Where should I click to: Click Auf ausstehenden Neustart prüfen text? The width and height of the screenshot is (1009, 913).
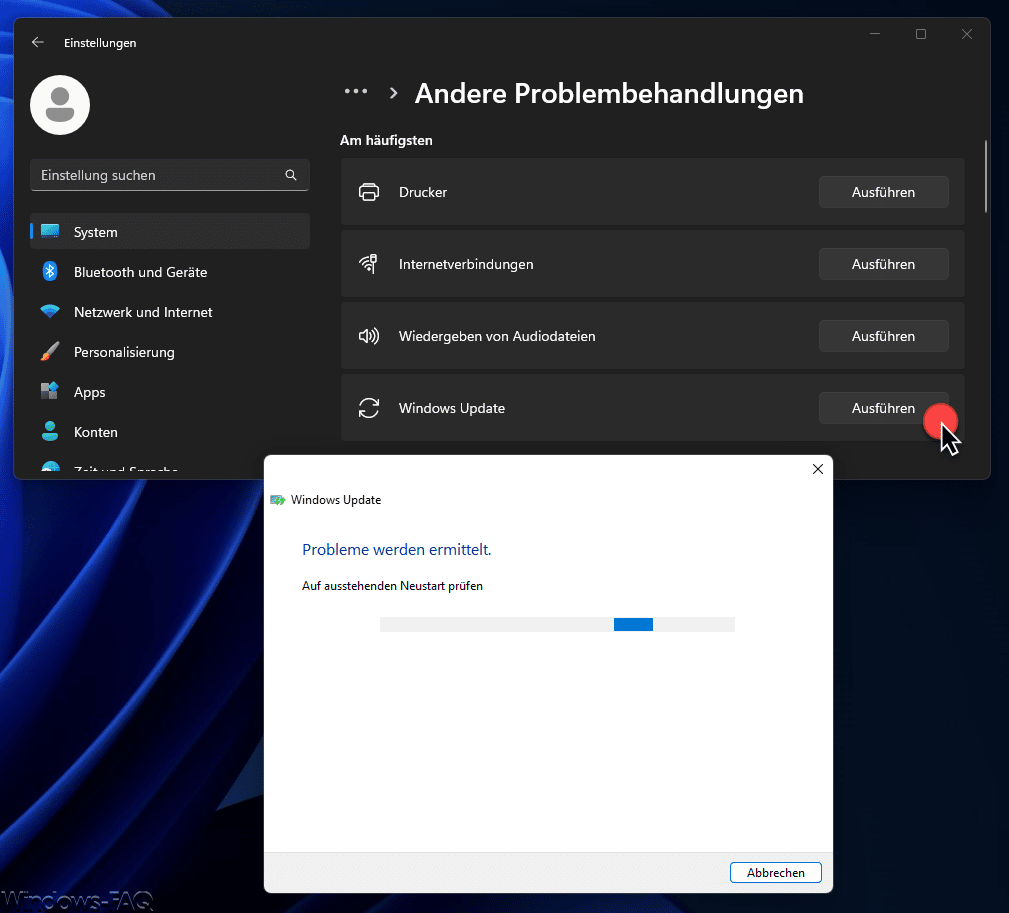[392, 586]
